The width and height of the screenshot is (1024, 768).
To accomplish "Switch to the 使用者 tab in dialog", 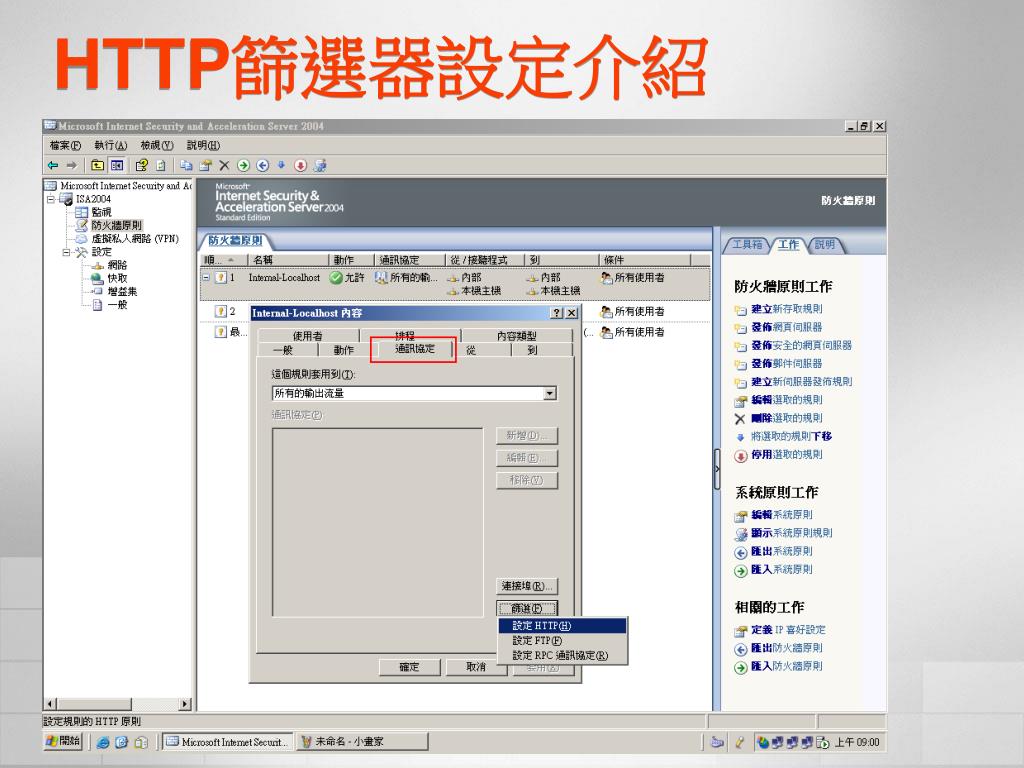I will click(x=308, y=336).
